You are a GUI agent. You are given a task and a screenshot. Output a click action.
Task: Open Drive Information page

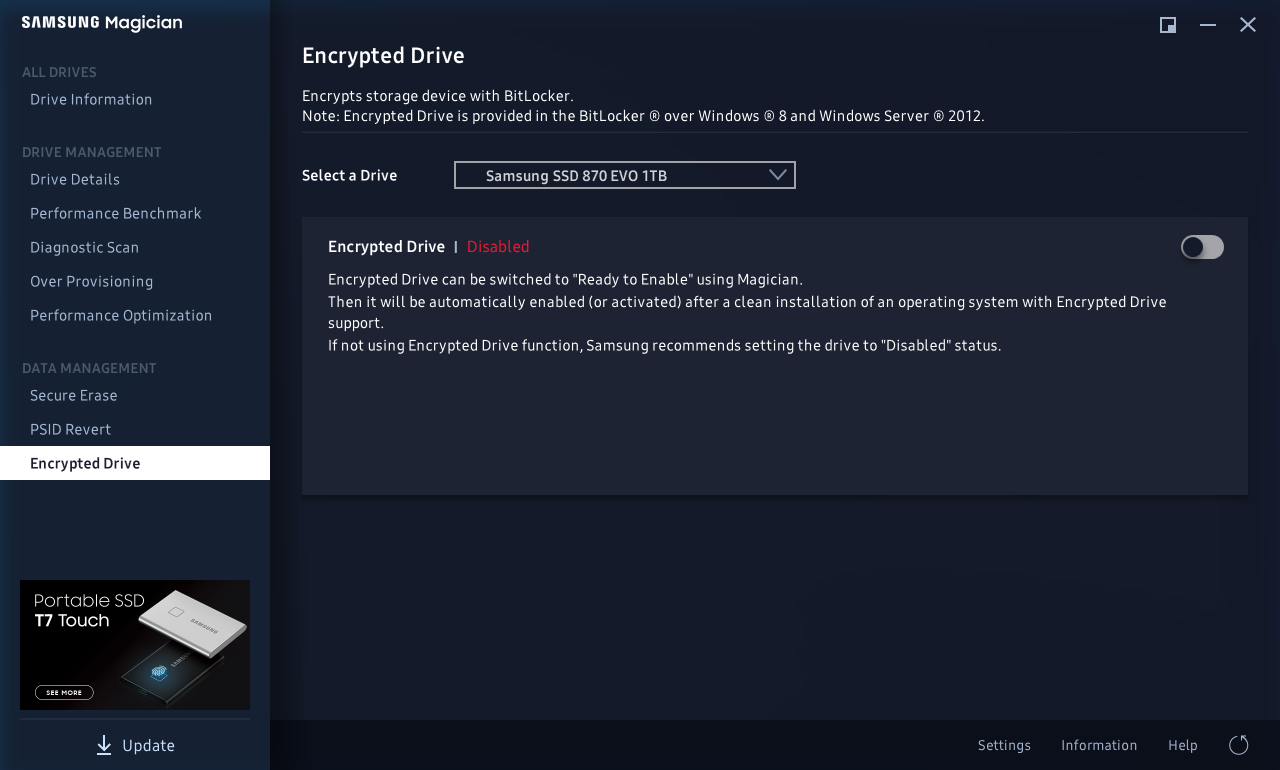(91, 99)
